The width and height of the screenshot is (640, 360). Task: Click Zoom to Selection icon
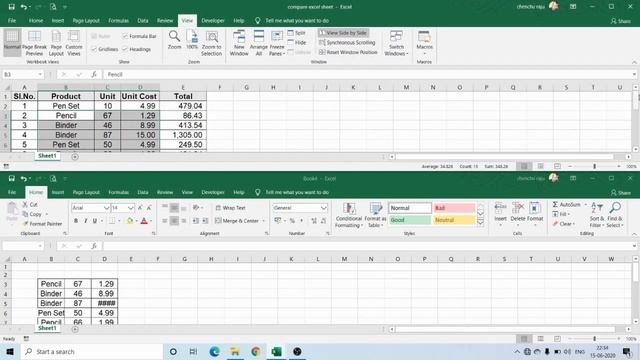211,37
